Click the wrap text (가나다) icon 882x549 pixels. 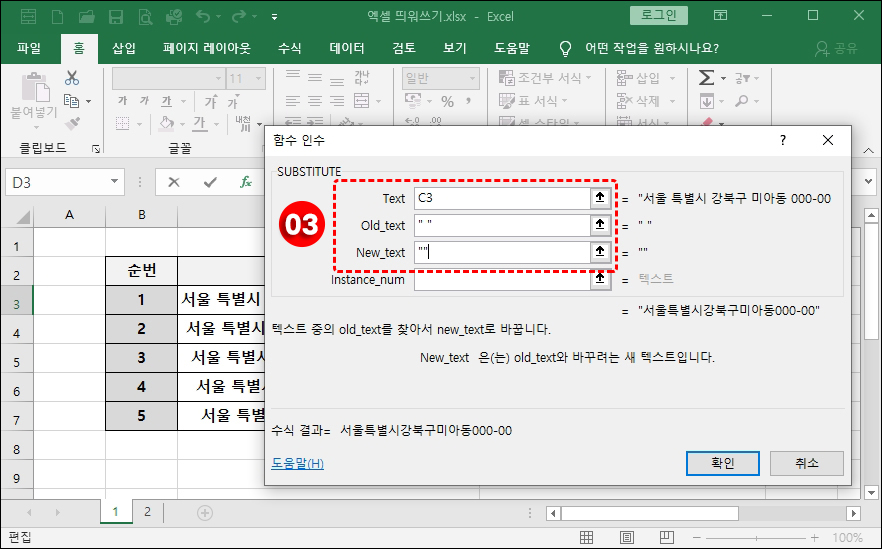pyautogui.click(x=361, y=78)
